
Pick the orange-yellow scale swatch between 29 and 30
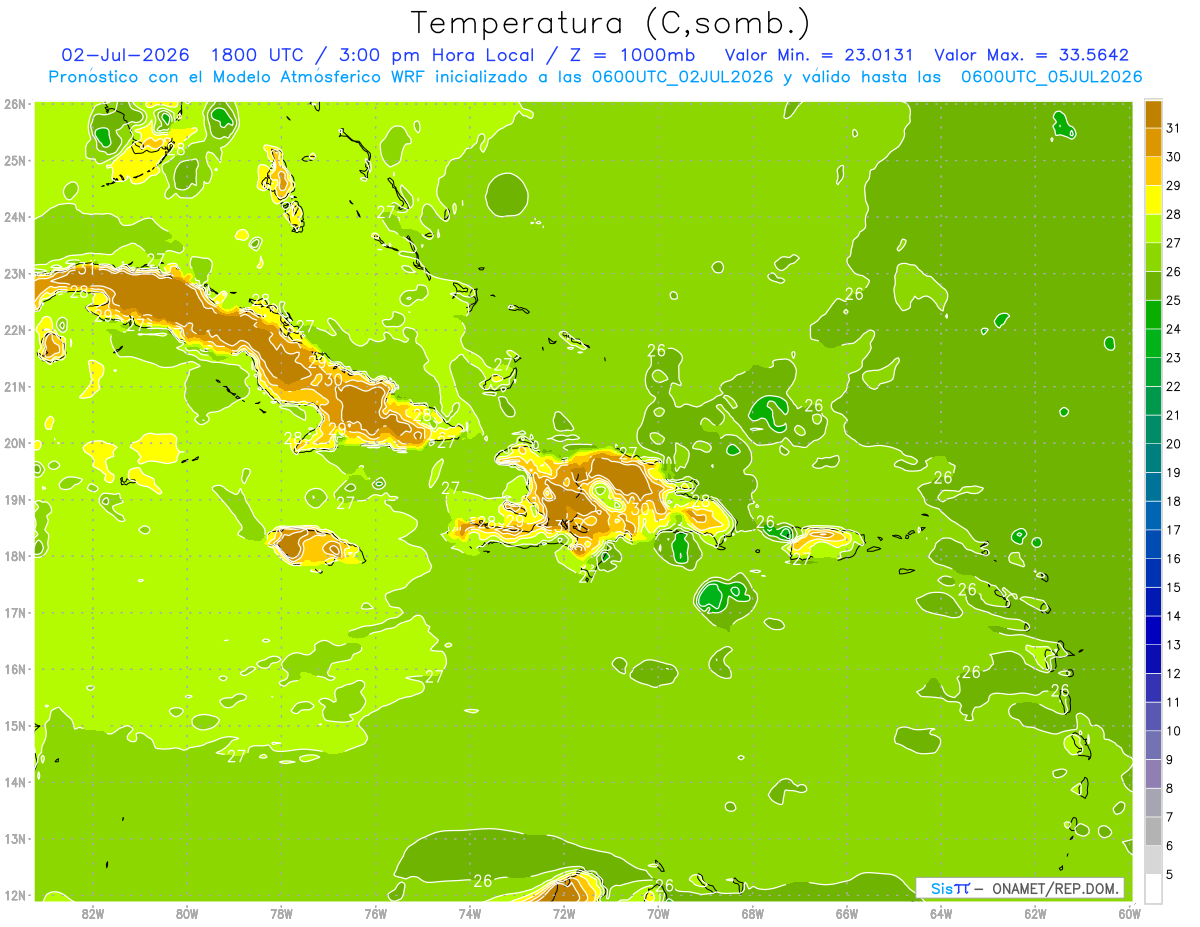pyautogui.click(x=1153, y=171)
